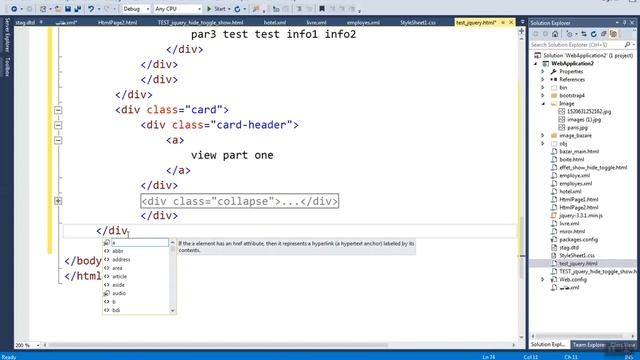The image size is (640, 360).
Task: Click the Pending Changes Filter icon
Action: click(x=569, y=34)
